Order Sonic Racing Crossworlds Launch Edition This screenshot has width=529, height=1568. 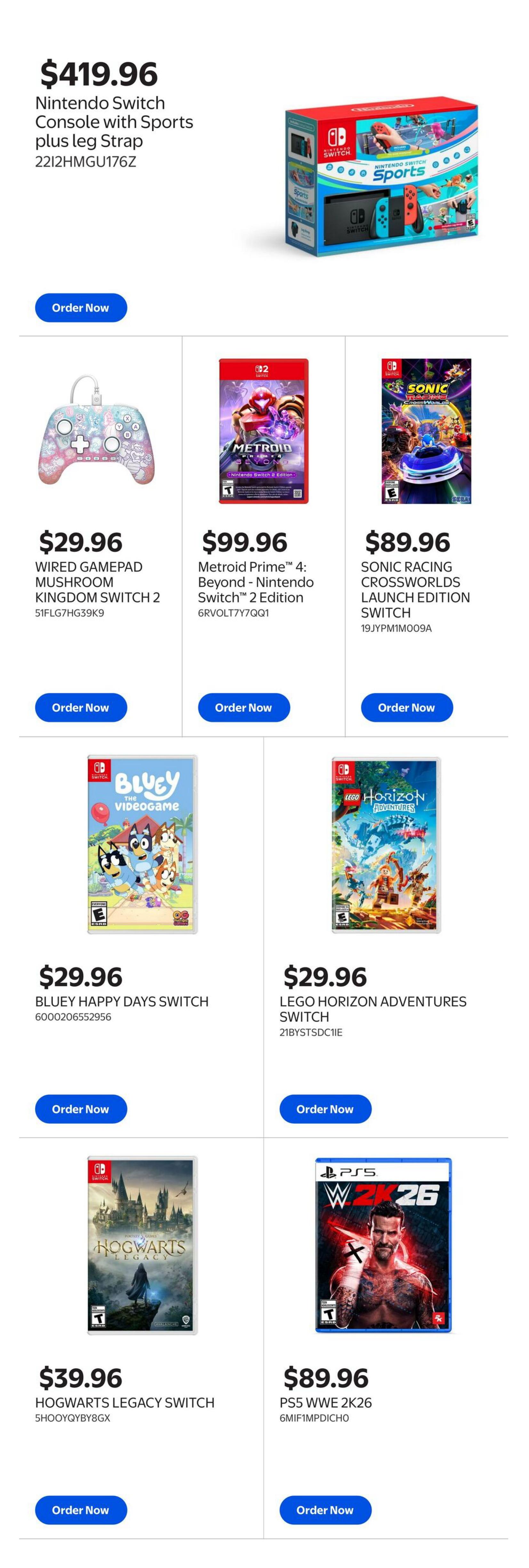click(x=406, y=707)
